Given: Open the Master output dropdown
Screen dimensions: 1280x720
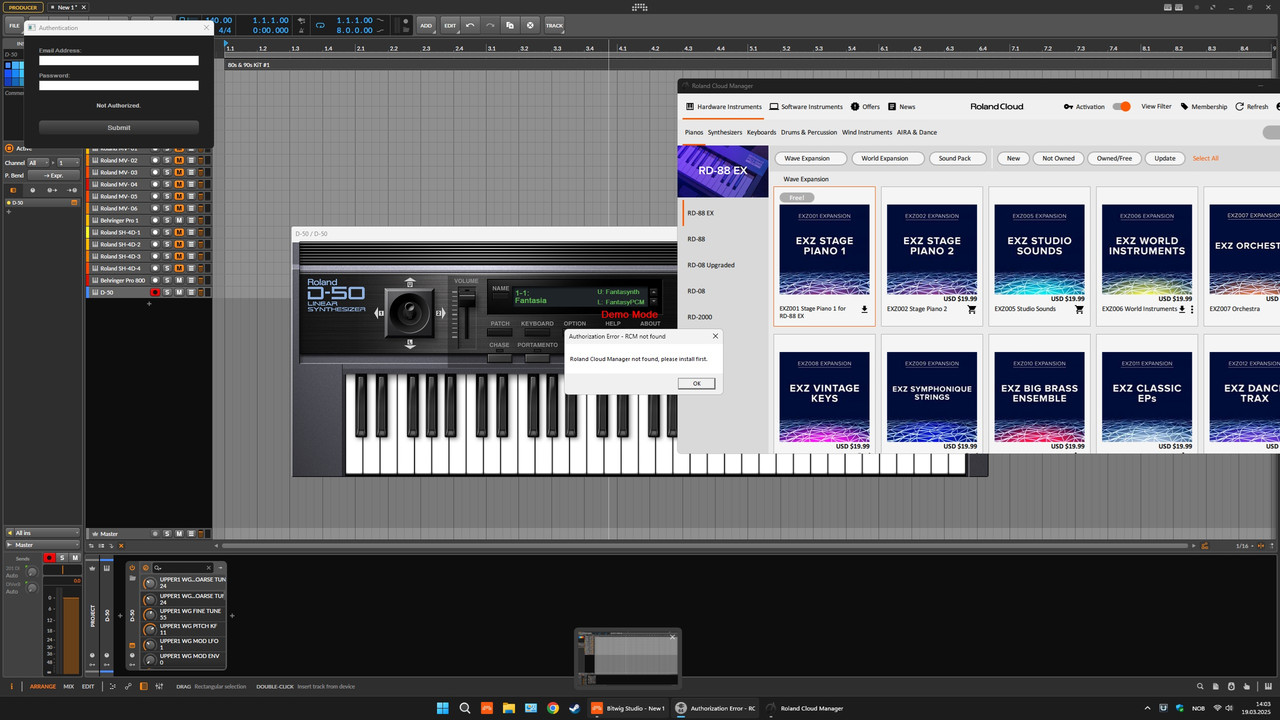Looking at the screenshot, I should (x=42, y=545).
